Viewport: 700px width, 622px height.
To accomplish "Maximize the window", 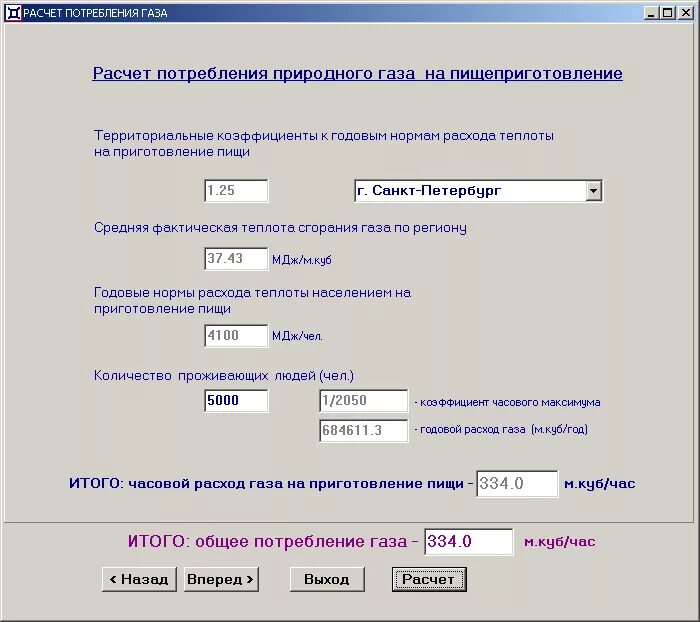I will point(667,13).
